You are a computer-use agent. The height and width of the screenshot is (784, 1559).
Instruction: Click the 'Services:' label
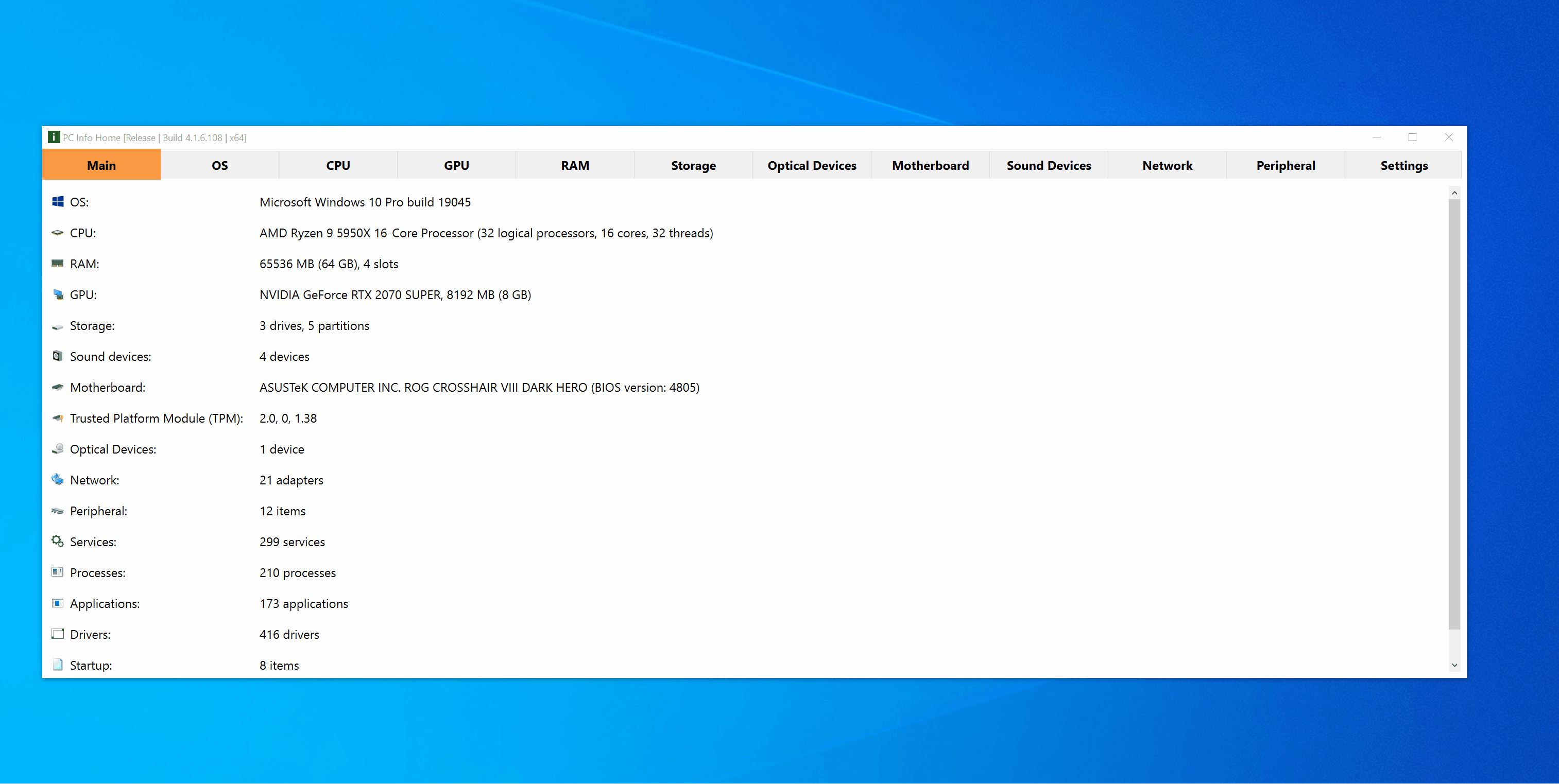click(93, 542)
